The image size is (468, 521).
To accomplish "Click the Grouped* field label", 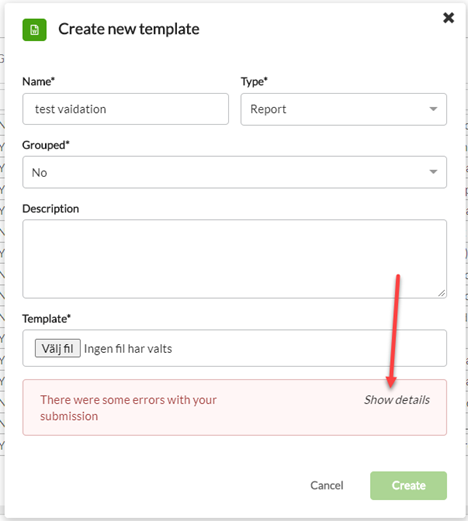I will (x=46, y=145).
